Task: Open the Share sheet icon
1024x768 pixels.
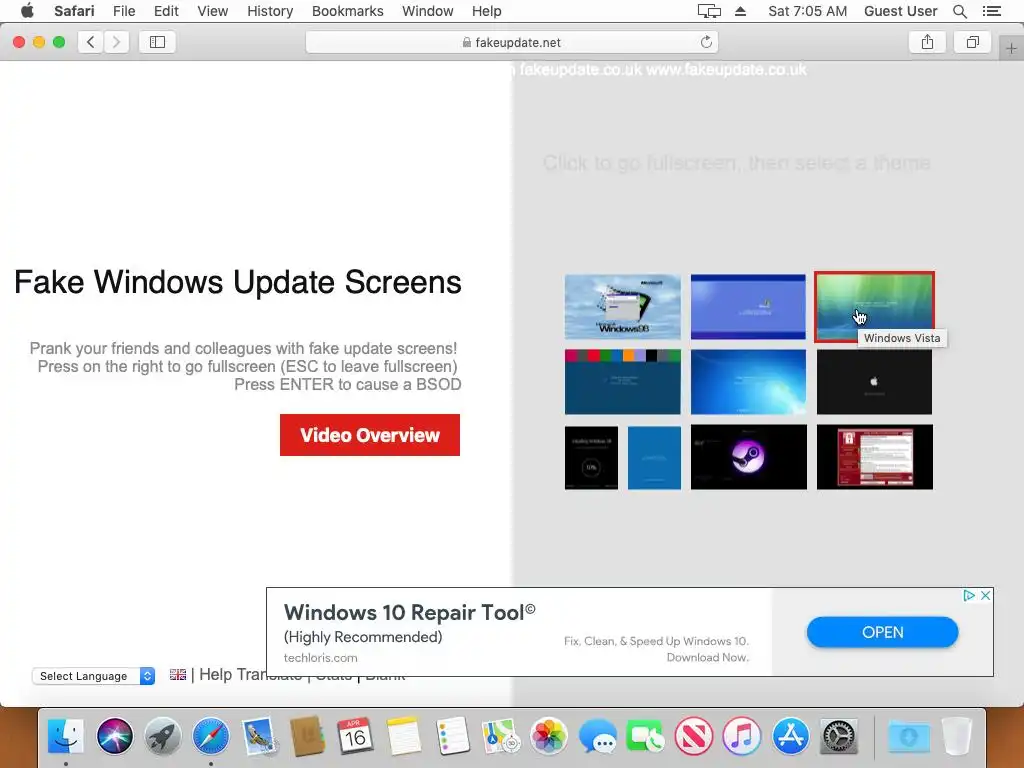Action: click(927, 42)
